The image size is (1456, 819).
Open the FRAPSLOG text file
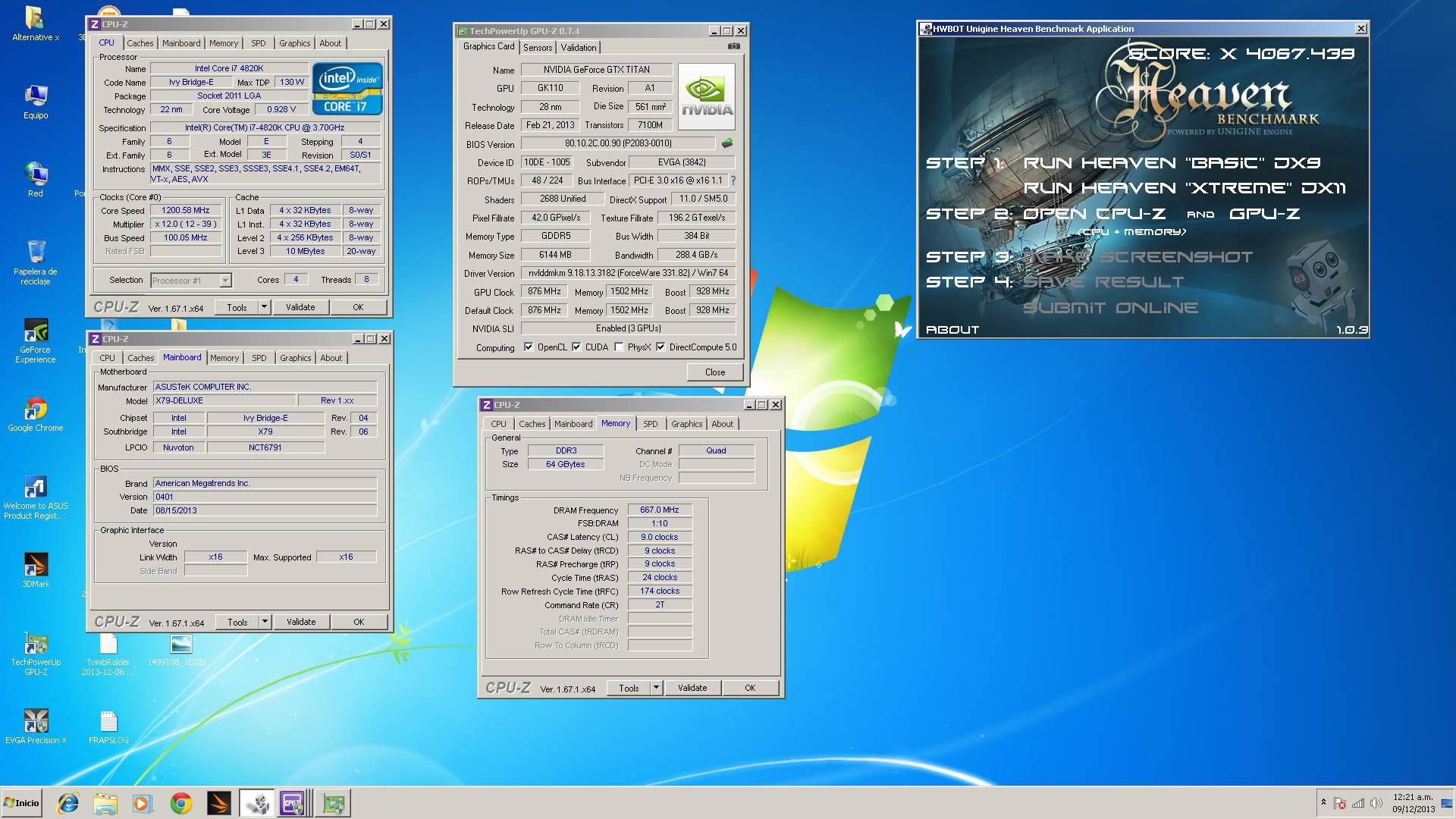click(108, 726)
